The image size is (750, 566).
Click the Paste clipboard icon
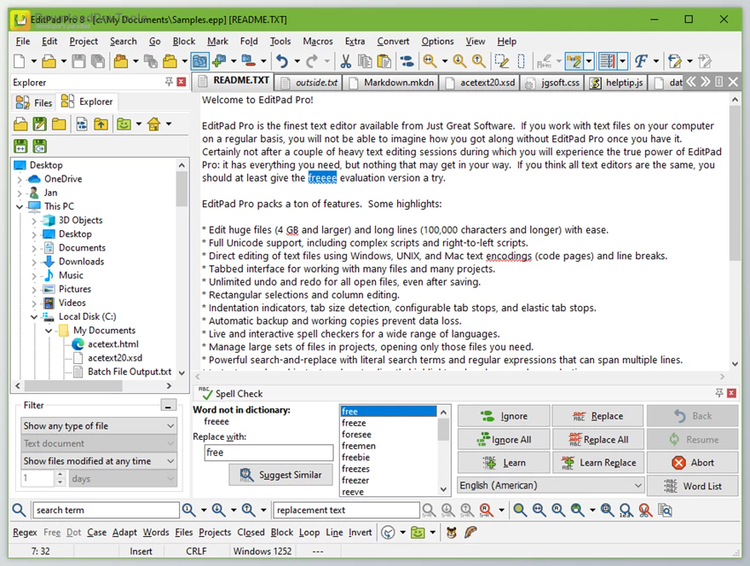[384, 61]
